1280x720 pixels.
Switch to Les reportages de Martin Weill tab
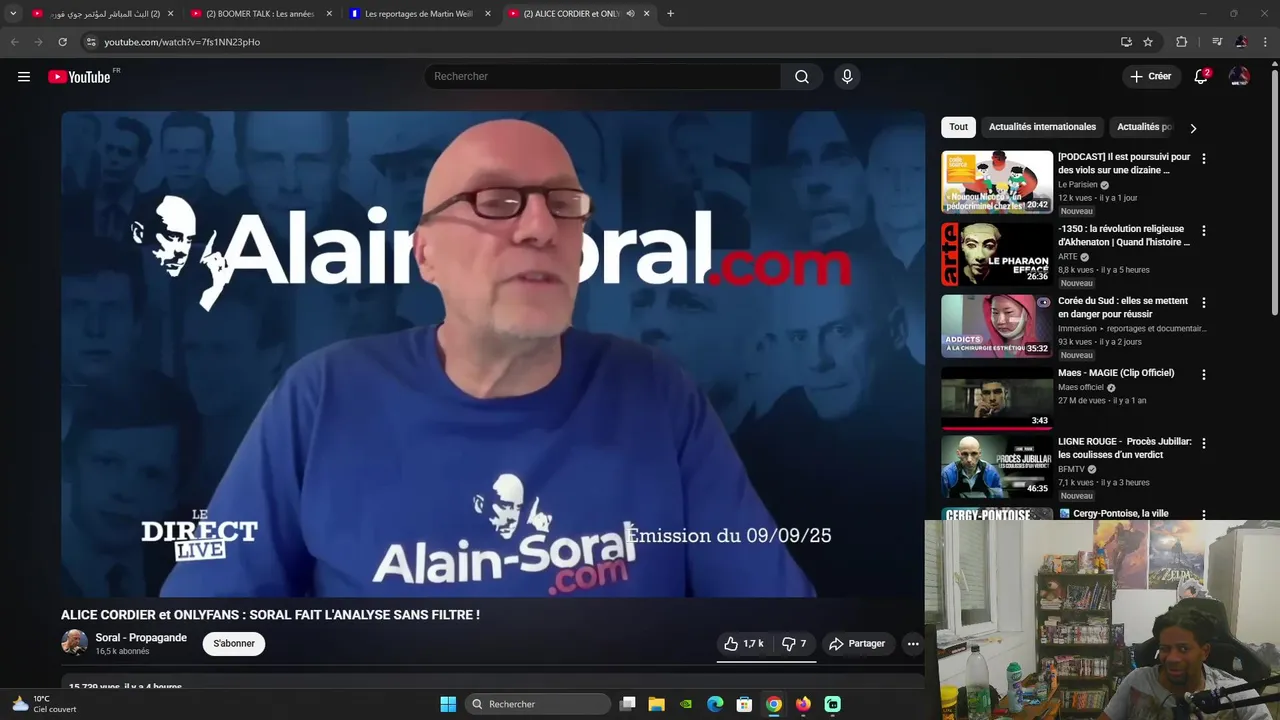[420, 14]
